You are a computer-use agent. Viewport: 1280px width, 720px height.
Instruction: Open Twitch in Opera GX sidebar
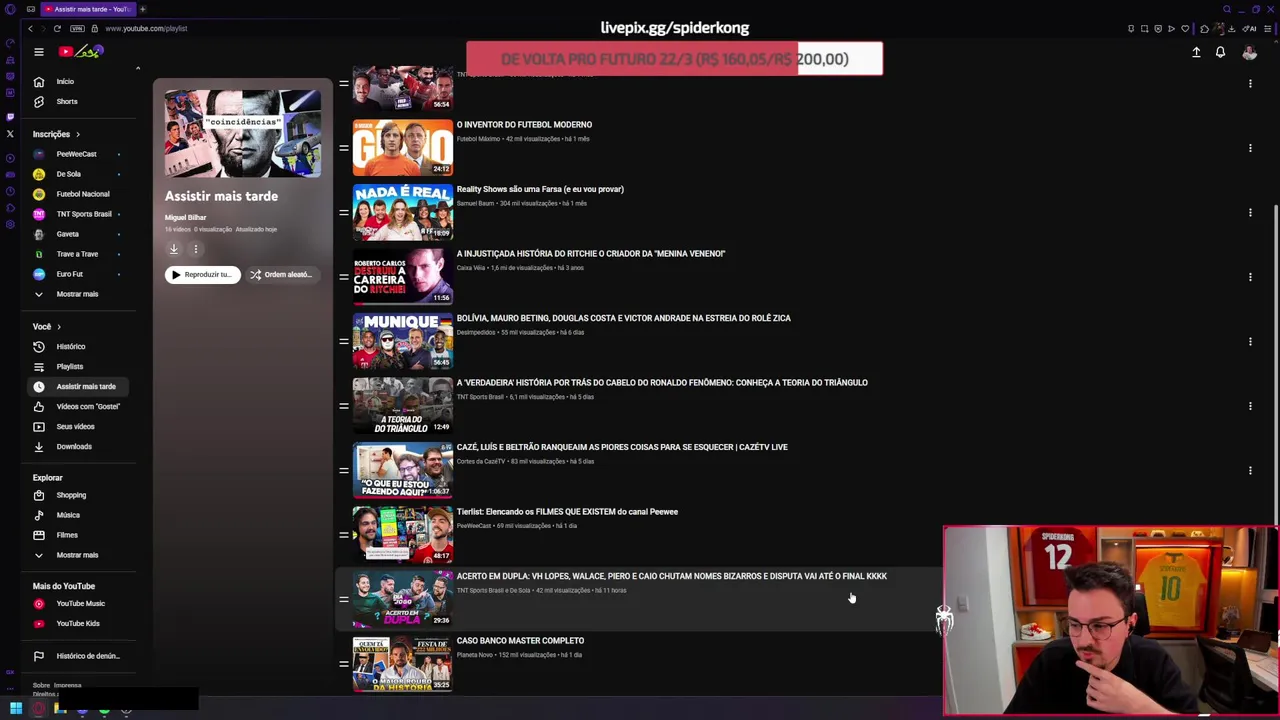coord(10,117)
